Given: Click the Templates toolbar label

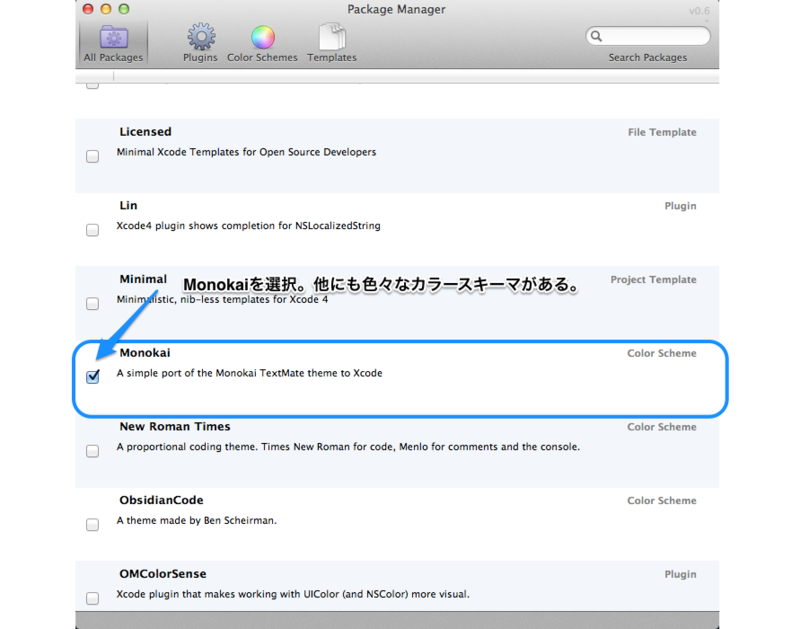Looking at the screenshot, I should 332,57.
